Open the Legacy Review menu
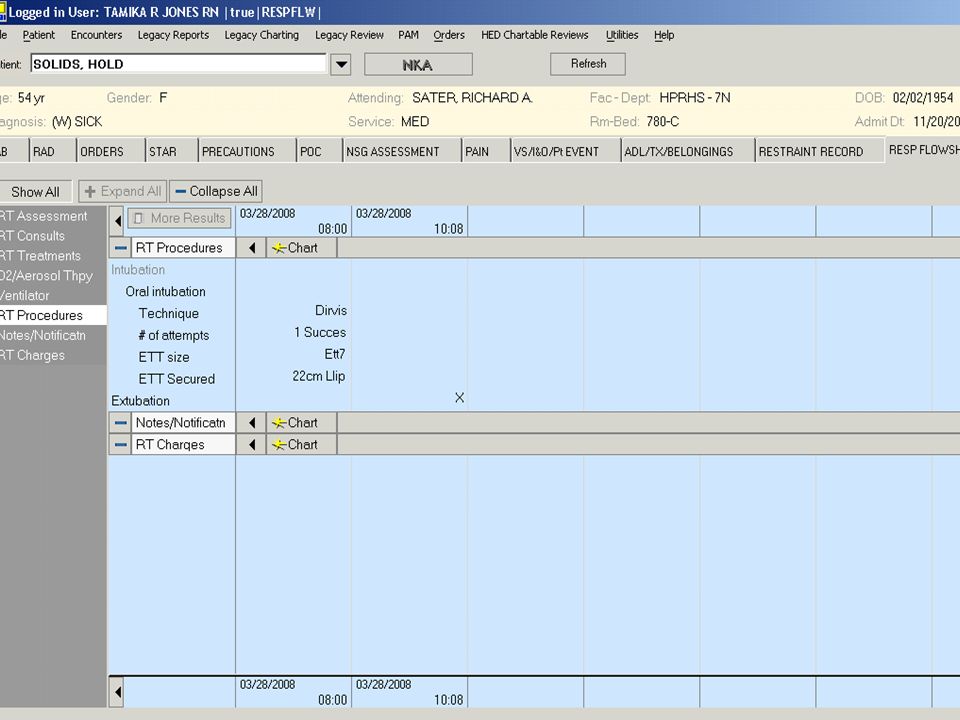This screenshot has width=960, height=720. pyautogui.click(x=349, y=35)
